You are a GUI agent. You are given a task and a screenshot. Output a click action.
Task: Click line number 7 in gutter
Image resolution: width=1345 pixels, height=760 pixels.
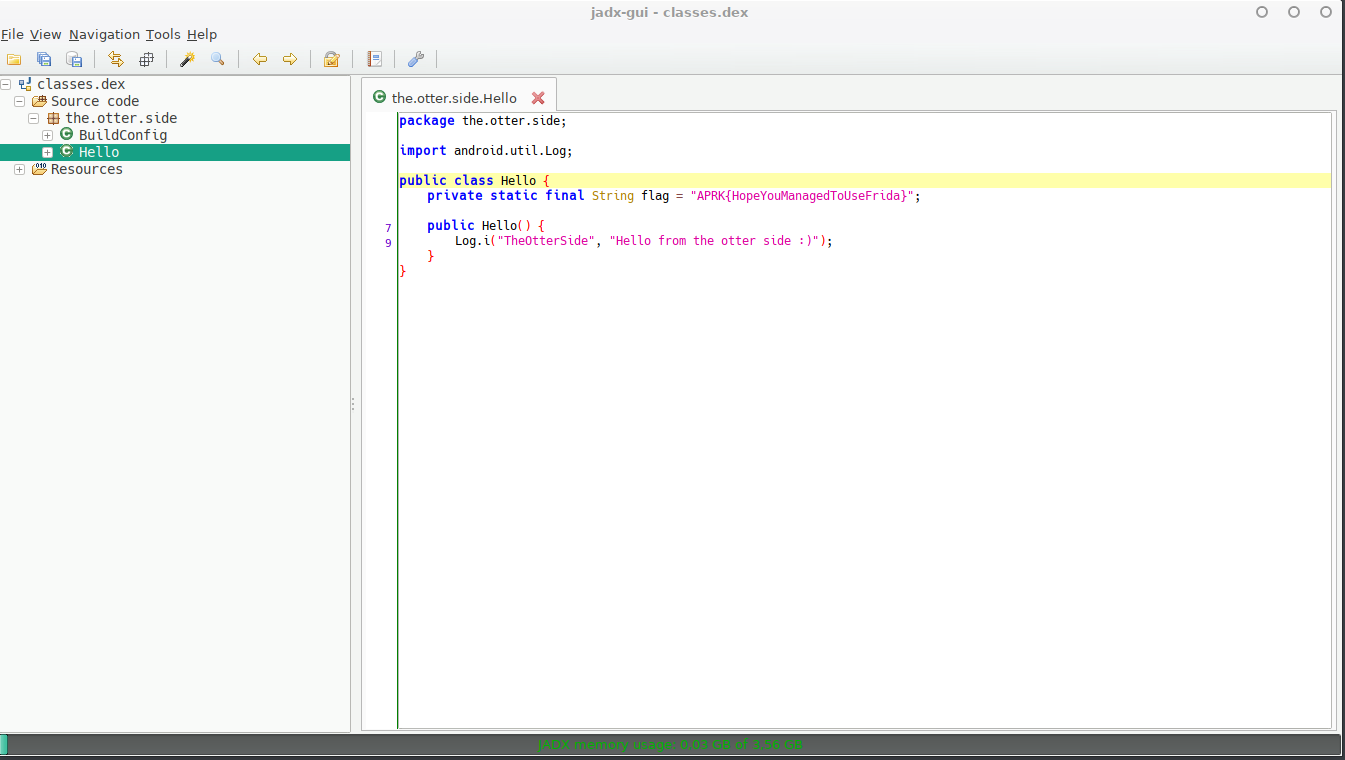(x=388, y=229)
